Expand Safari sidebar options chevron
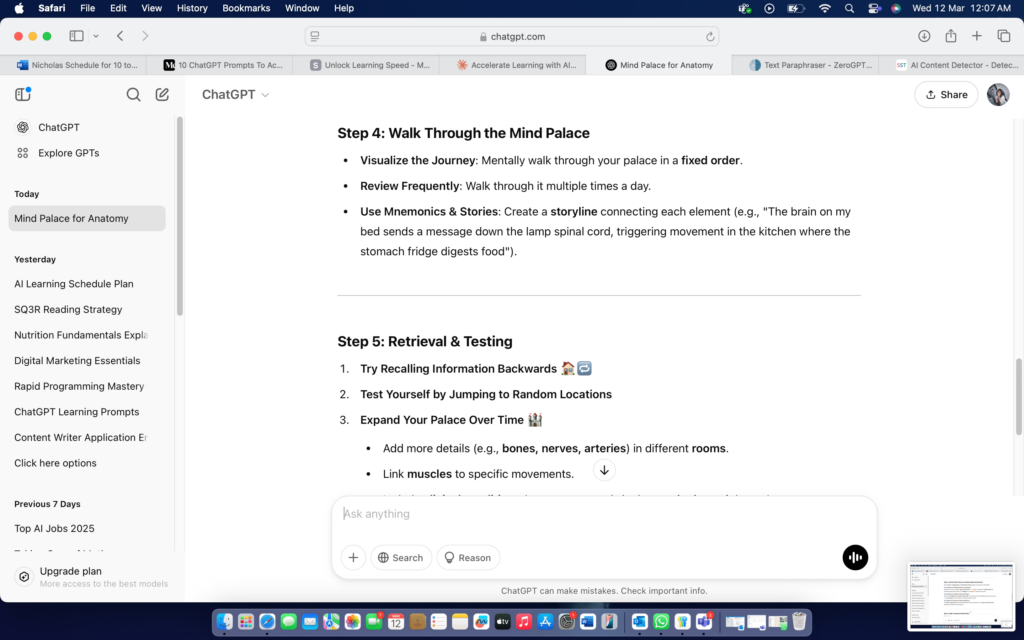Viewport: 1024px width, 640px height. pyautogui.click(x=96, y=36)
